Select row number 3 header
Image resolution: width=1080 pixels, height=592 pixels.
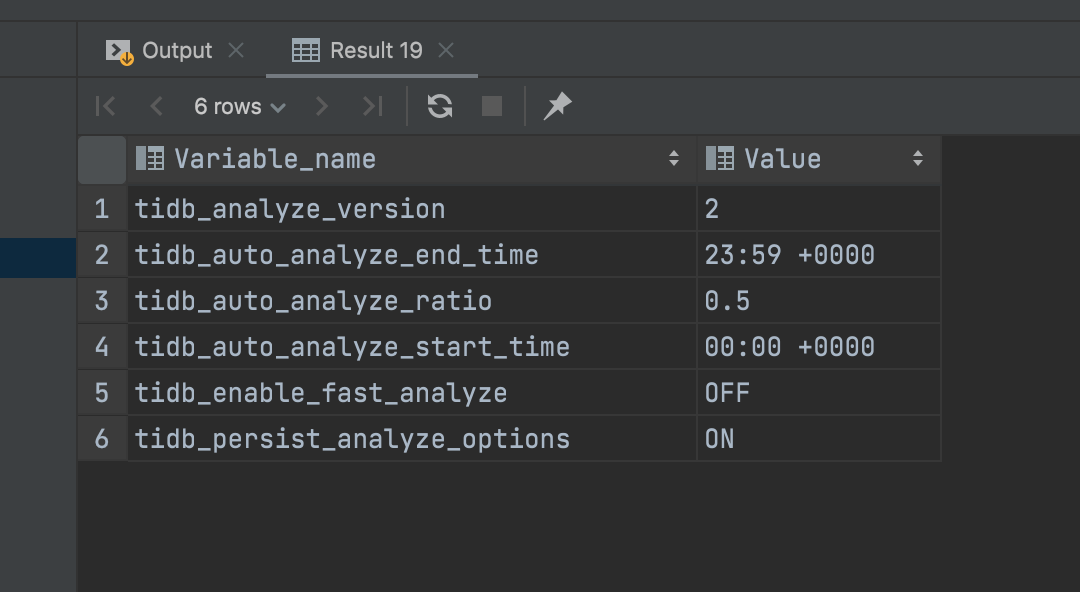[102, 301]
